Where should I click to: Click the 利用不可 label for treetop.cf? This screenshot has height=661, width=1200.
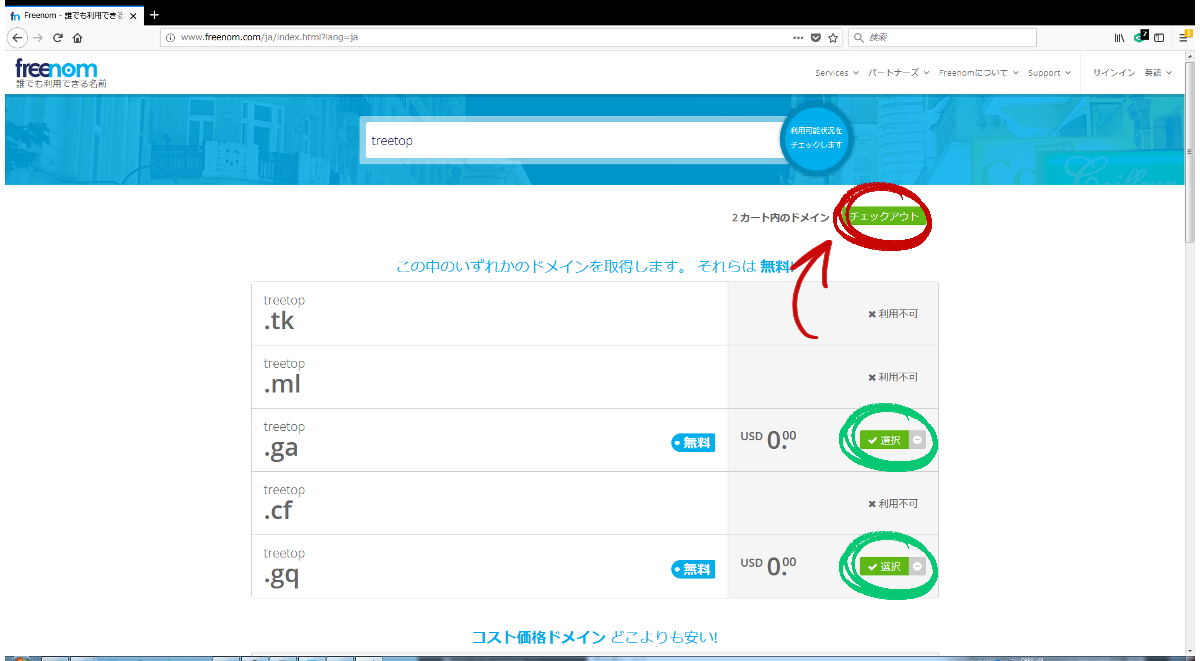click(893, 504)
